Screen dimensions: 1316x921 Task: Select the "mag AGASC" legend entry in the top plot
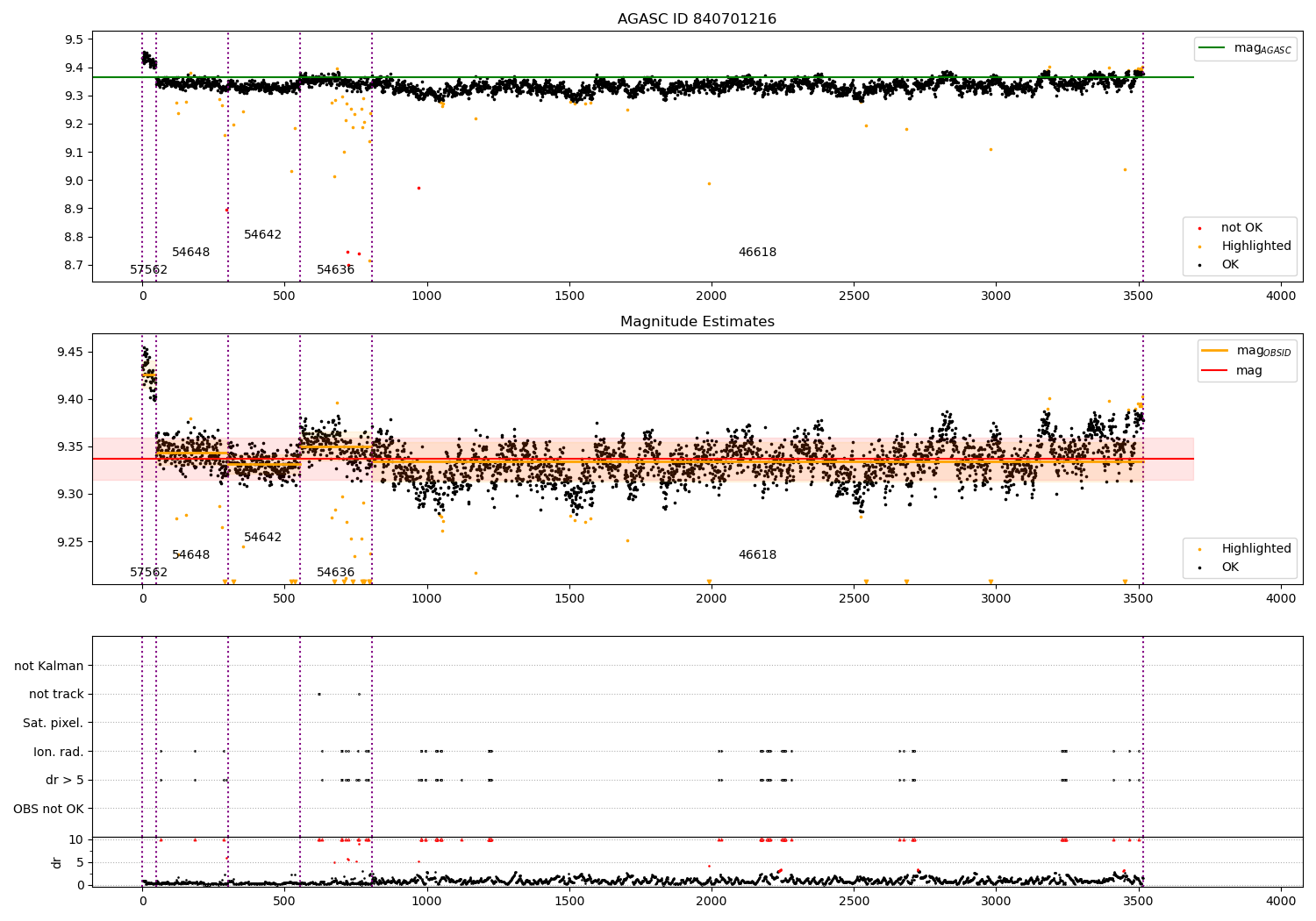coord(1245,48)
